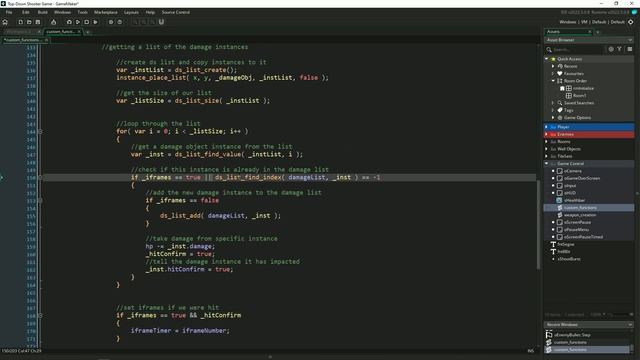Click the asset browser filter funnel icon
The image size is (640, 360).
pos(619,49)
